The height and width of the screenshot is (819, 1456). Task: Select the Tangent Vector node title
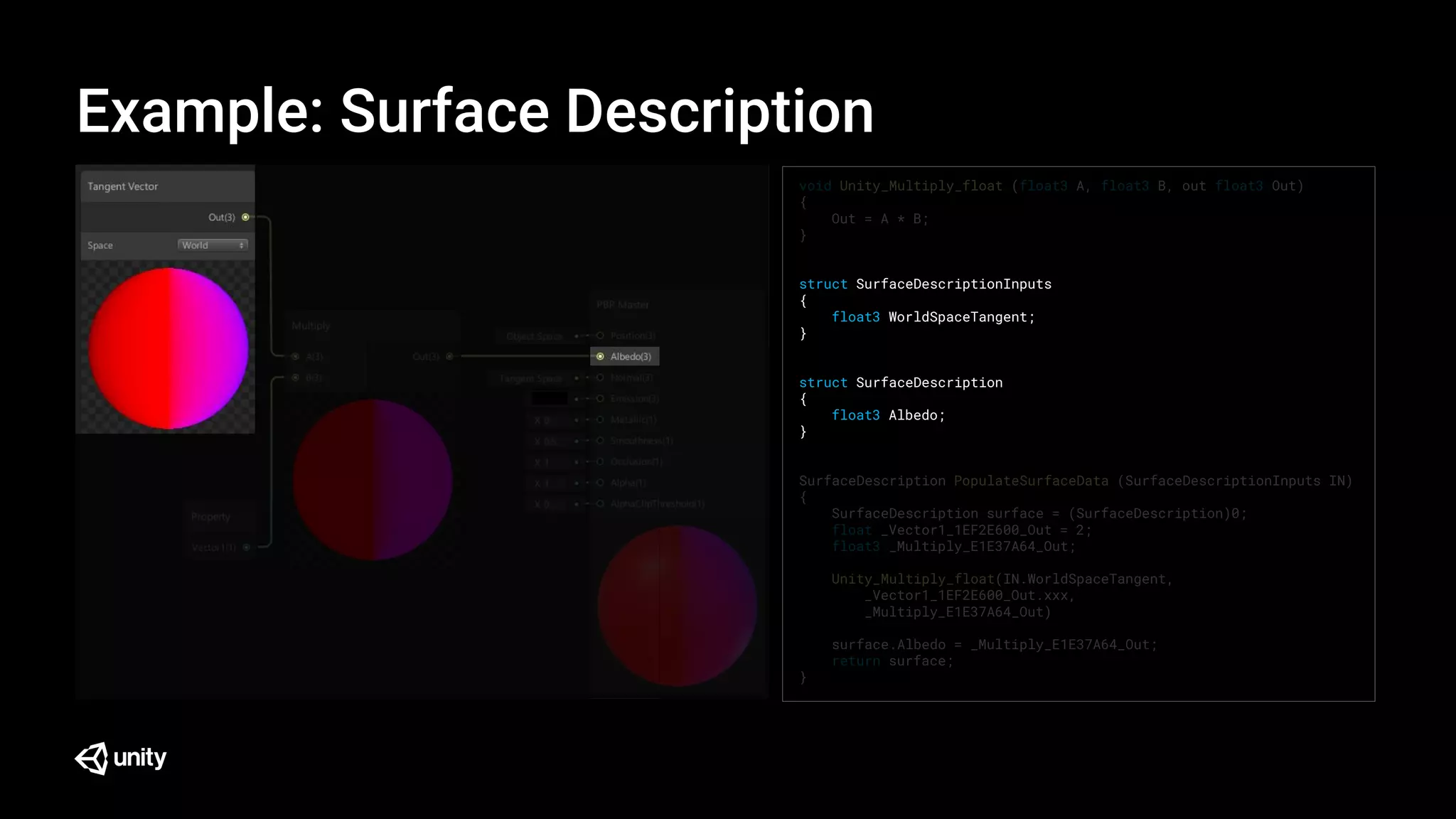[122, 186]
